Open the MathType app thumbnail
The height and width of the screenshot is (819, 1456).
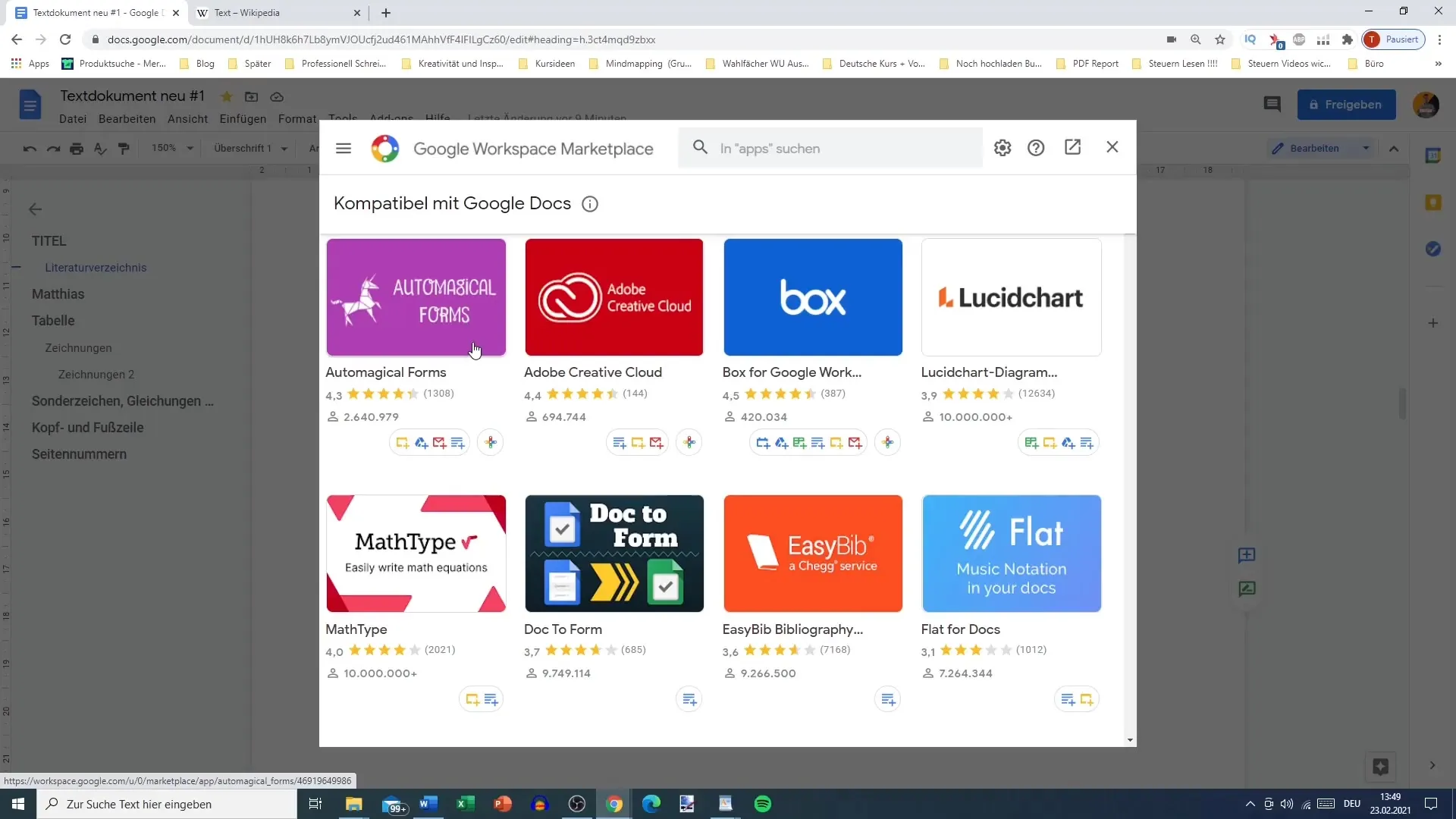point(416,554)
